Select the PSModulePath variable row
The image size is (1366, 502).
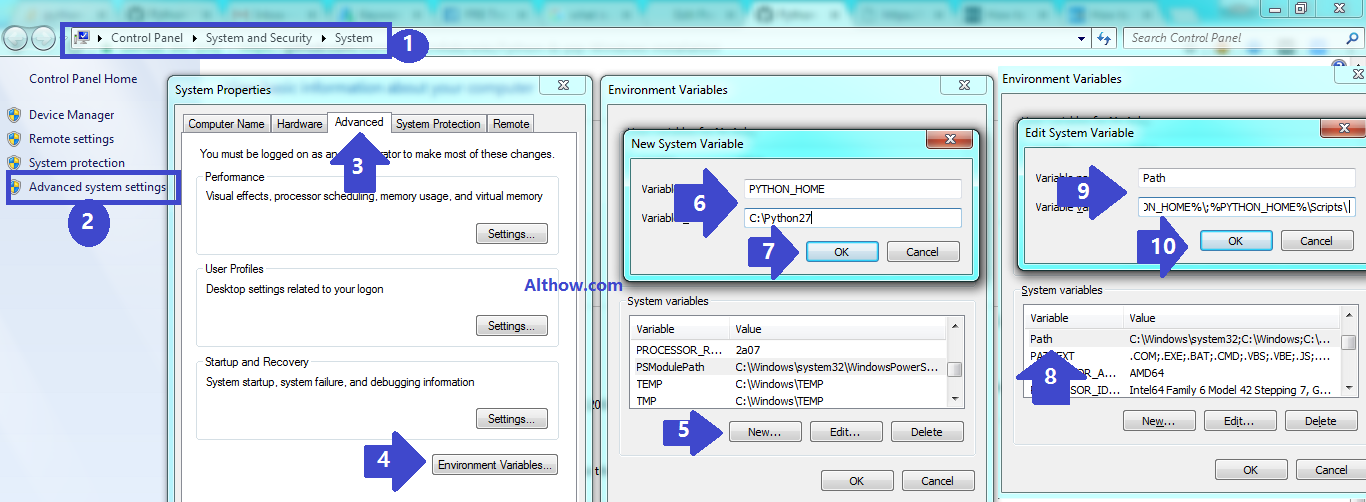788,367
